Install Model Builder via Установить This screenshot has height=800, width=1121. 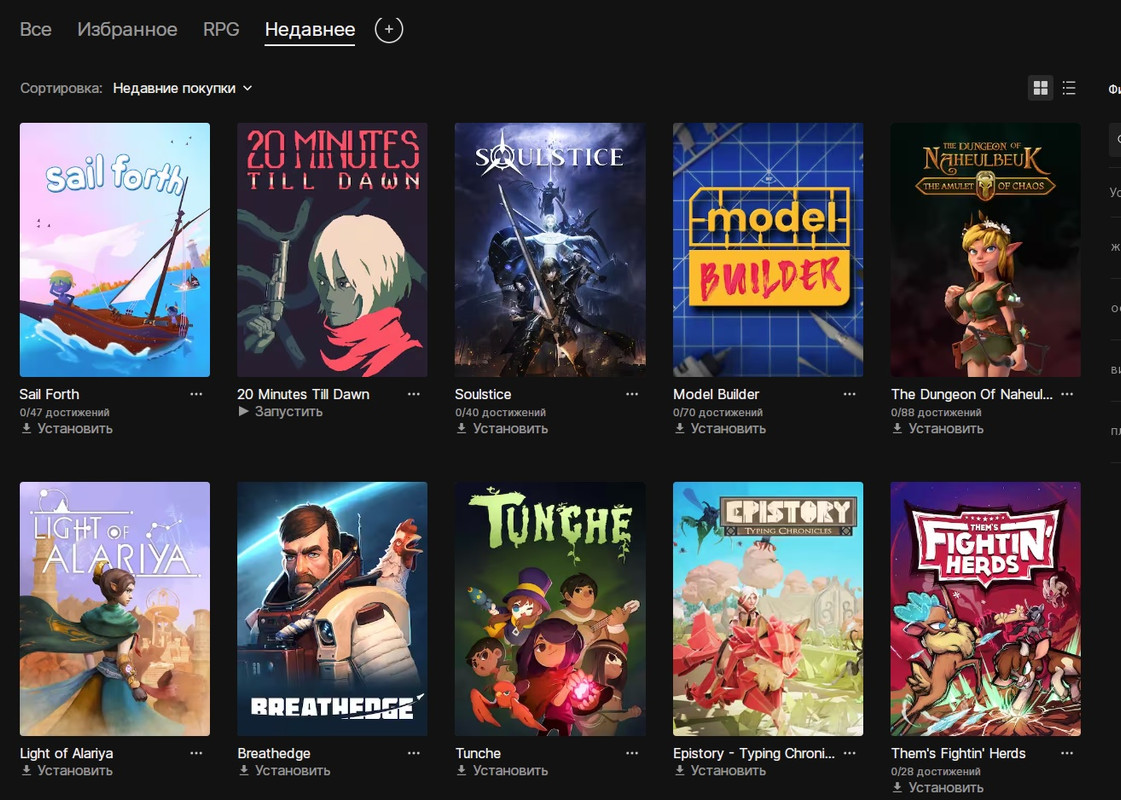(720, 428)
